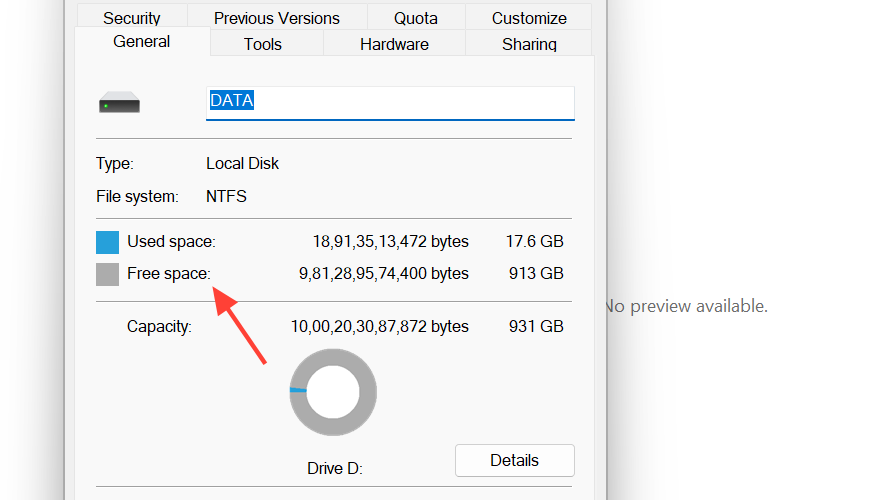
Task: Click the NTFS file system value
Action: (x=226, y=197)
